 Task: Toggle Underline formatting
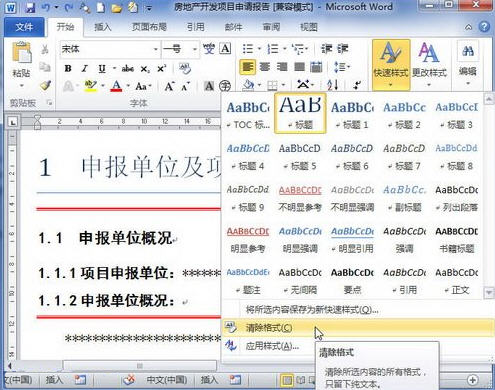(x=102, y=68)
